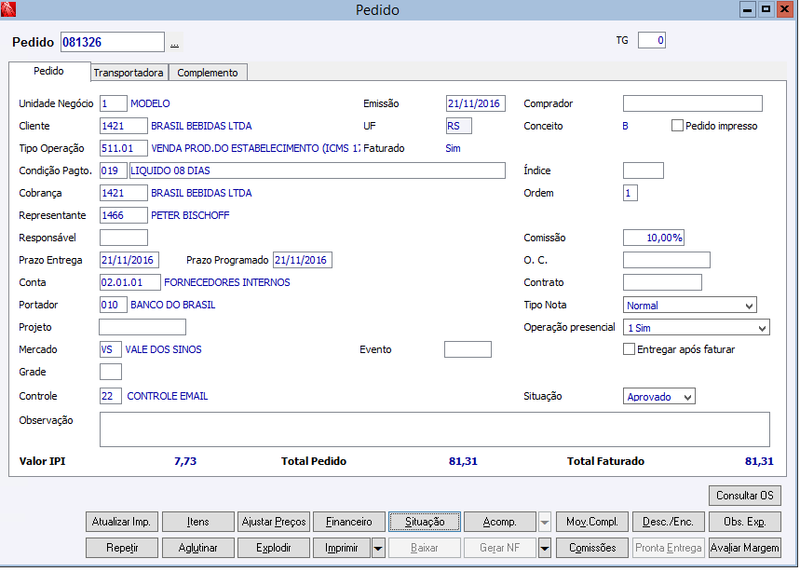Click the Aglutinar button

click(198, 548)
